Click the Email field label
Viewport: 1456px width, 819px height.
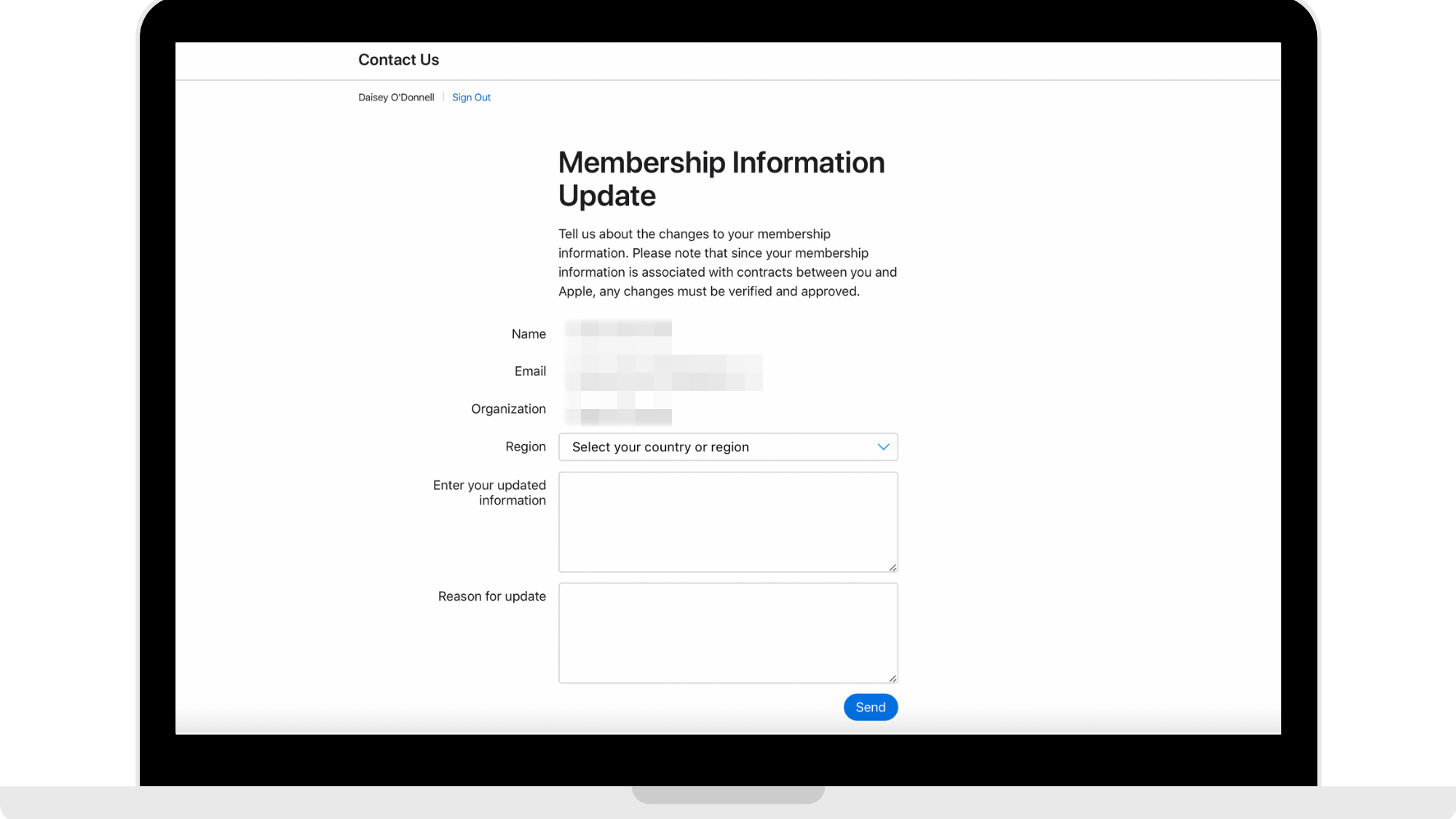tap(529, 371)
